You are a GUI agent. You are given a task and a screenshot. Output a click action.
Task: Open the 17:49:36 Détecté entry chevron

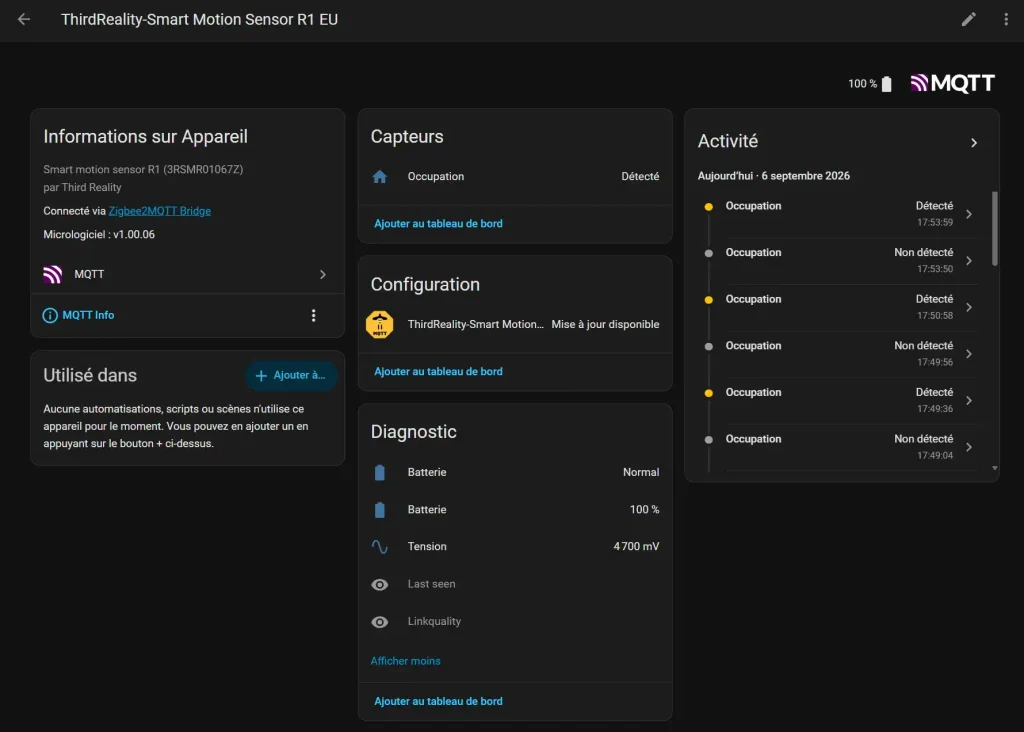(x=969, y=400)
